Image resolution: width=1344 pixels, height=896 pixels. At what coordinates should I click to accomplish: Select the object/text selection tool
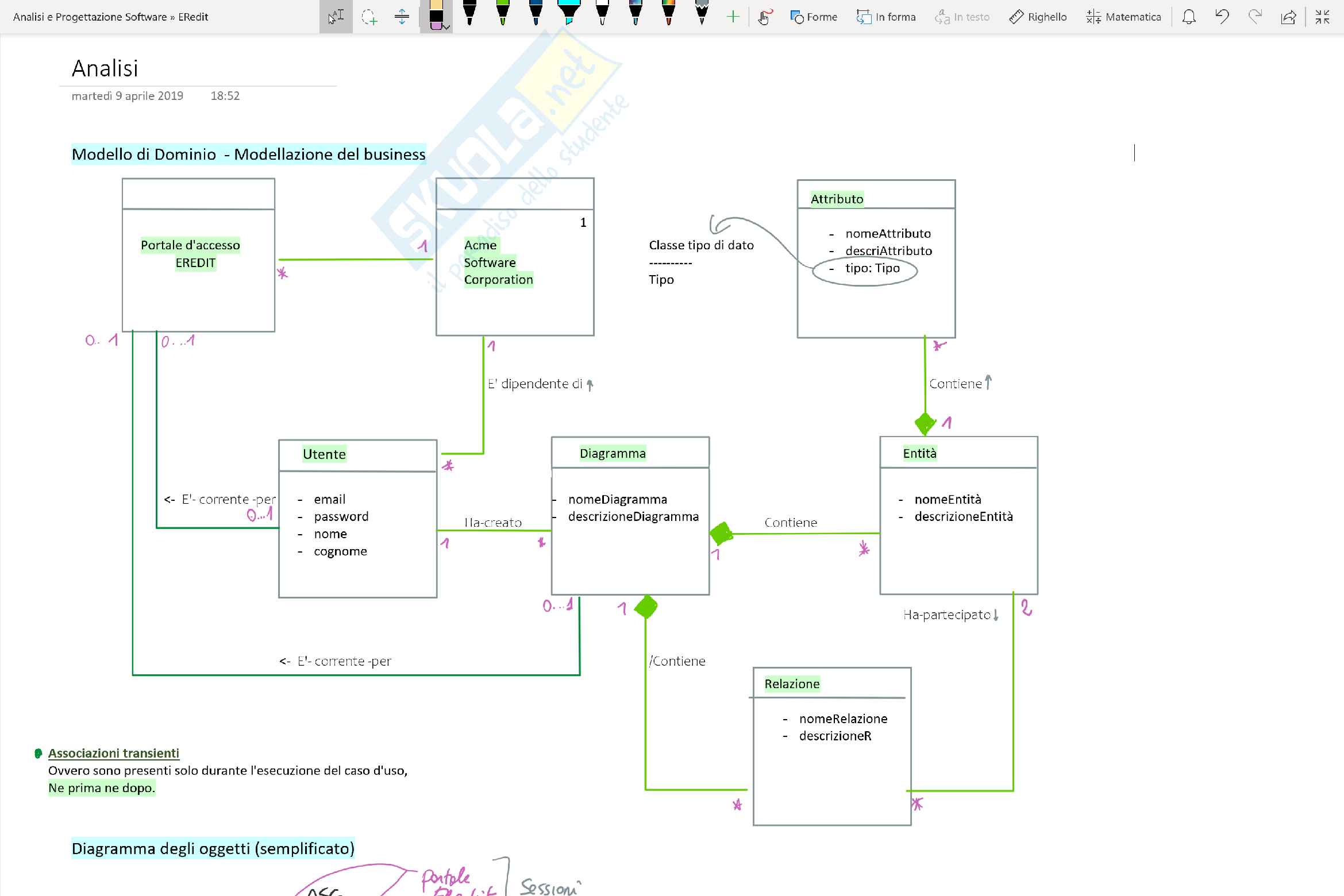coord(336,17)
